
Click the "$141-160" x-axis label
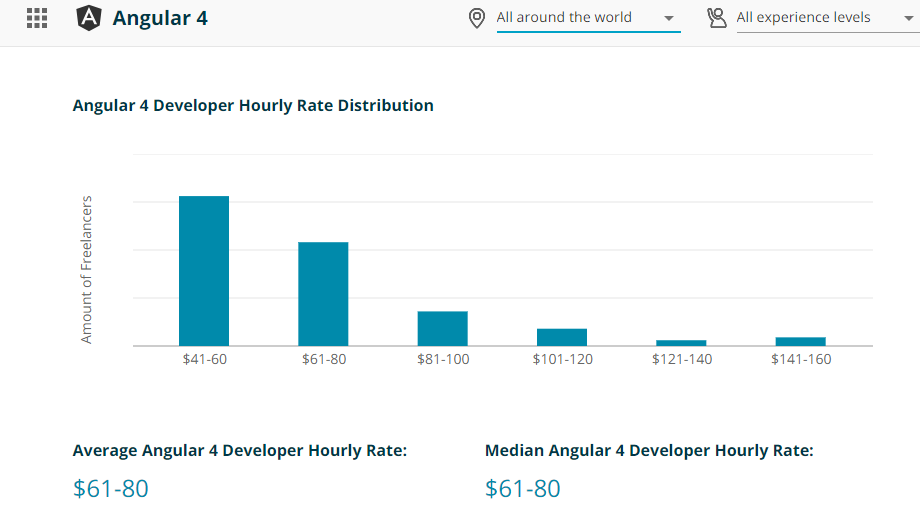(x=801, y=359)
